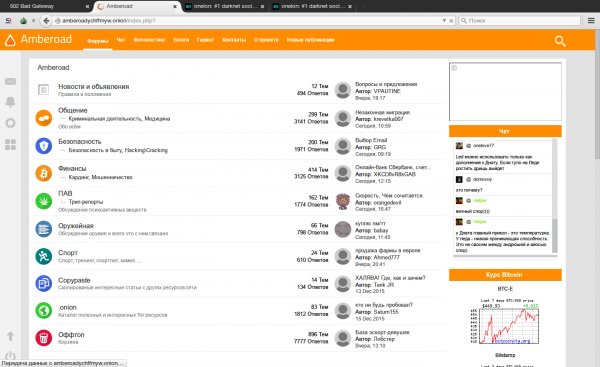
Task: Click the Copypaste forum icon
Action: (x=44, y=284)
